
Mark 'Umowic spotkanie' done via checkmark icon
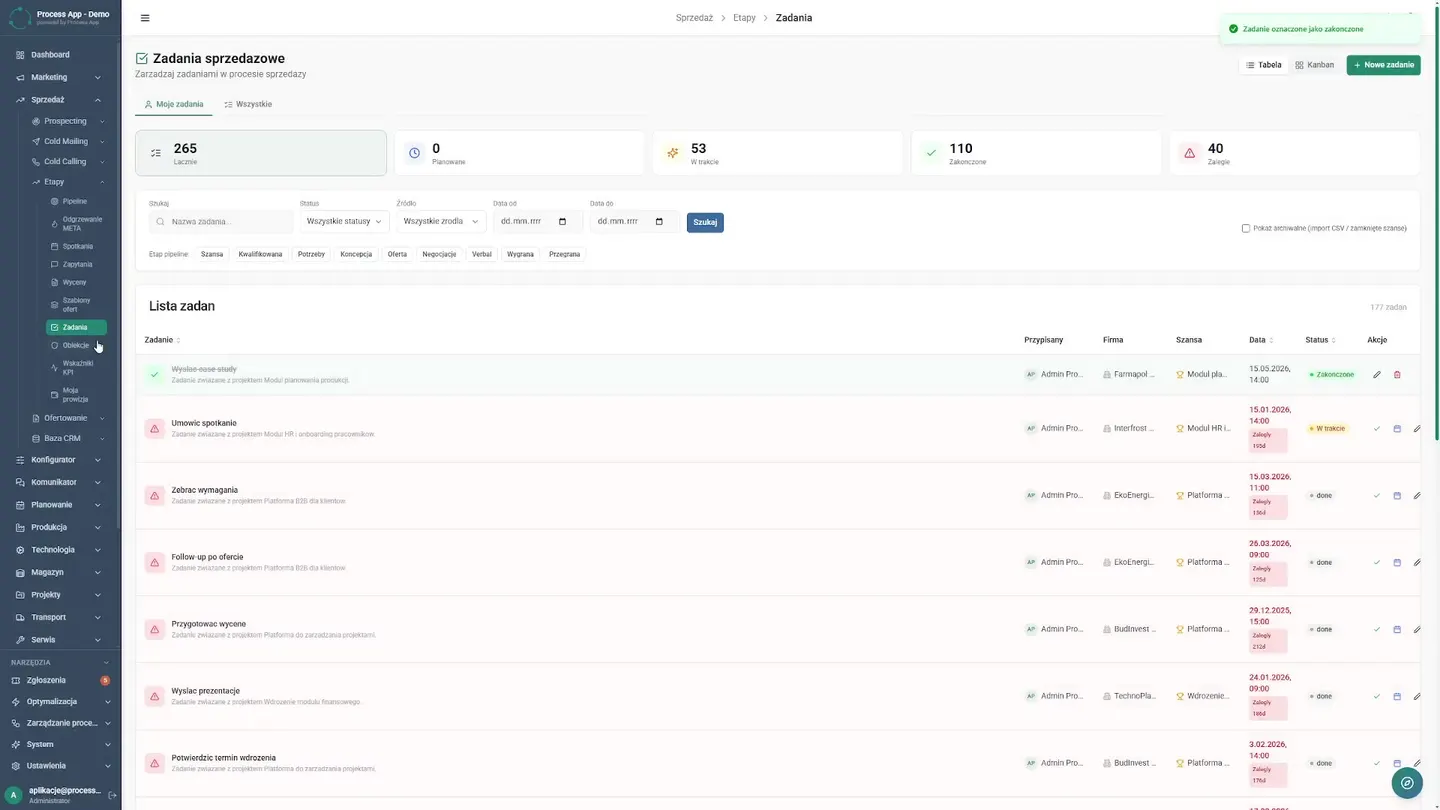pos(1377,429)
